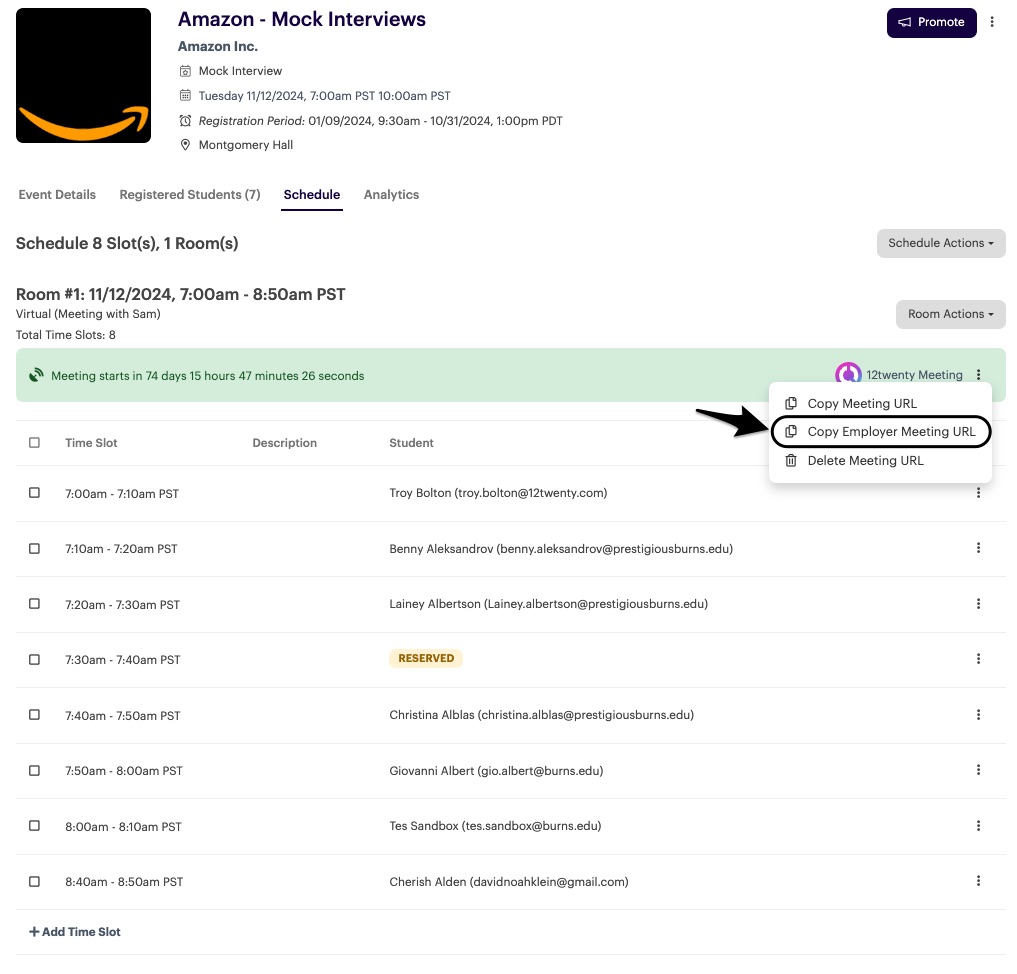Click the 12twenty Meeting logo icon
The height and width of the screenshot is (974, 1017).
[x=848, y=374]
